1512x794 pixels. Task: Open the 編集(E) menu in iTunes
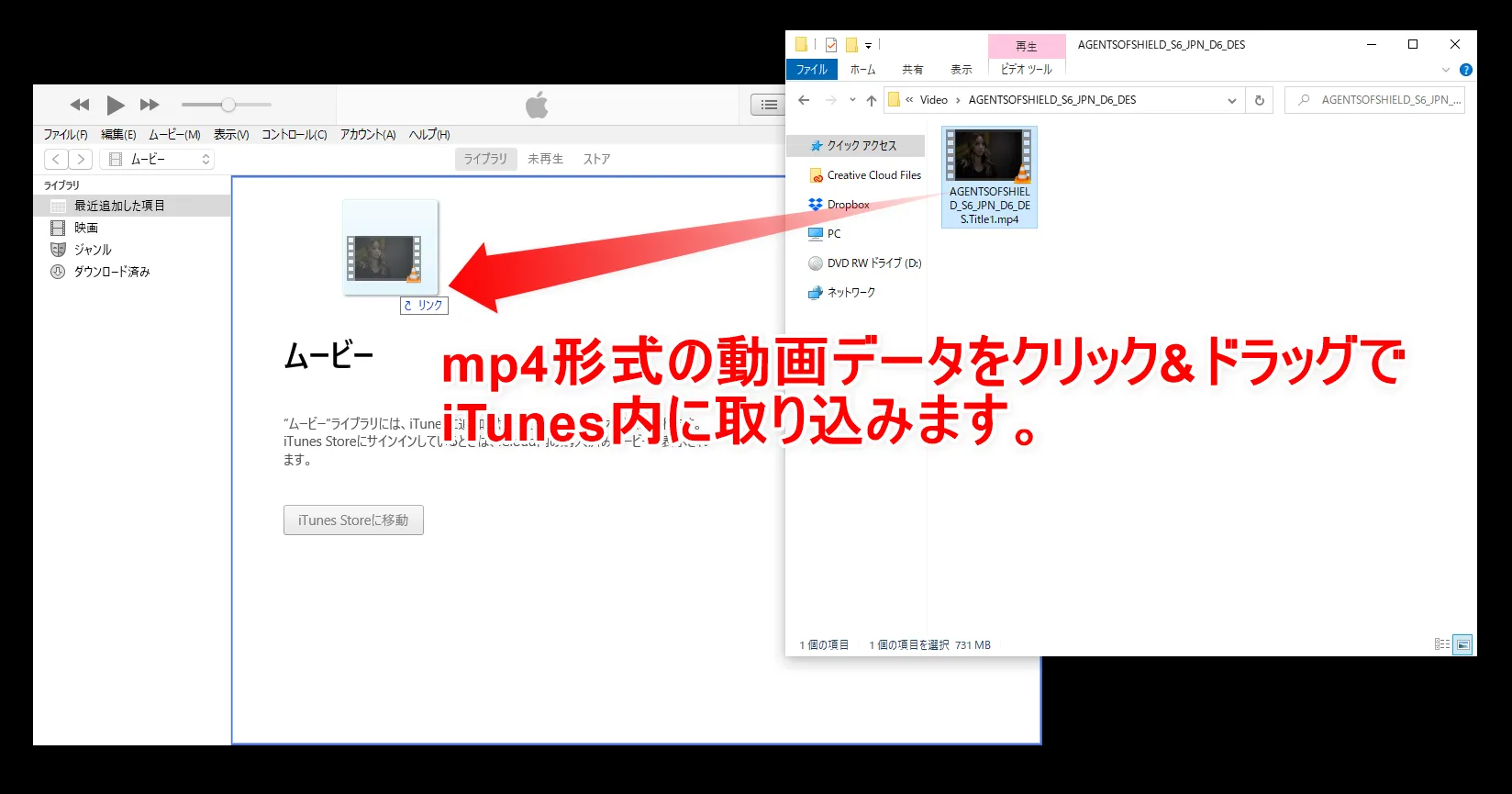[x=118, y=135]
